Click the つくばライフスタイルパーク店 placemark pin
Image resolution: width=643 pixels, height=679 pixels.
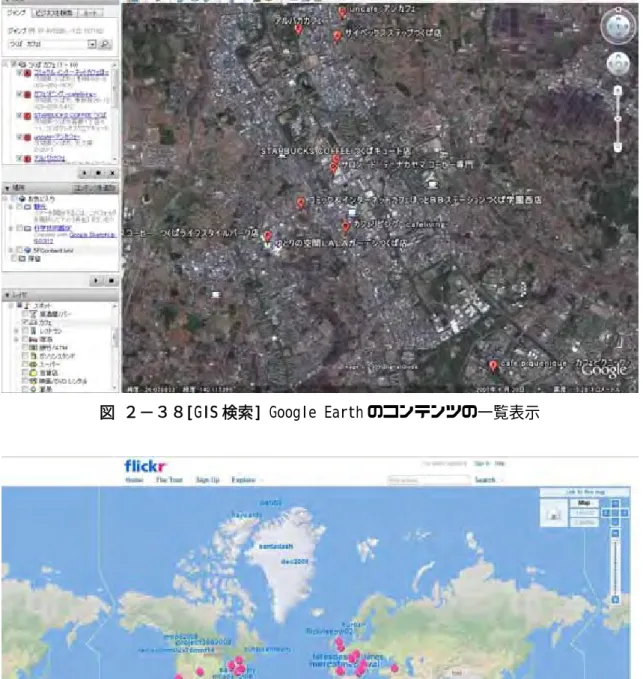[268, 236]
